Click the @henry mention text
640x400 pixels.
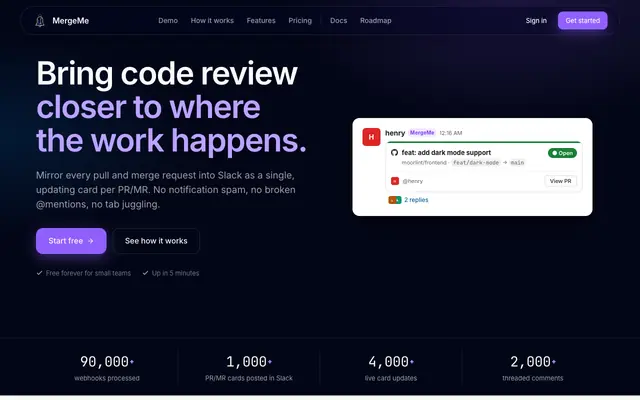point(413,181)
